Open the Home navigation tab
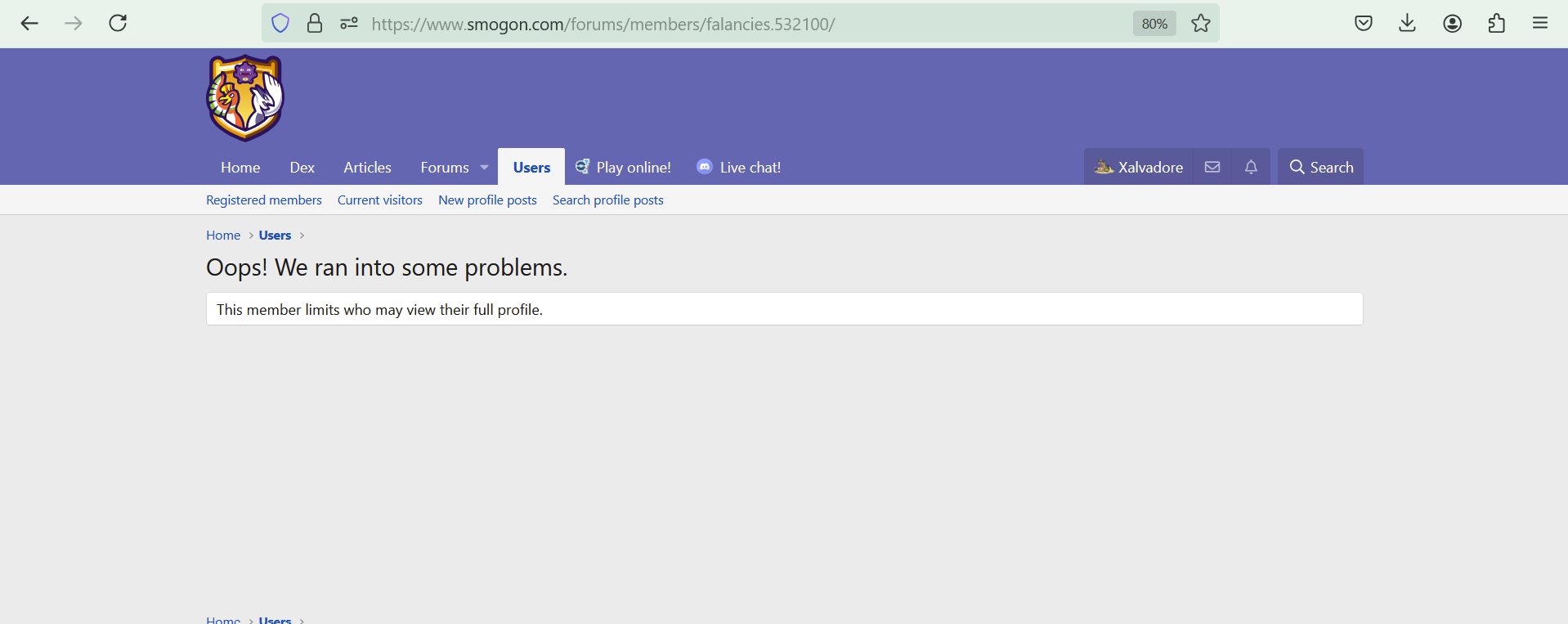The image size is (1568, 624). [x=240, y=167]
